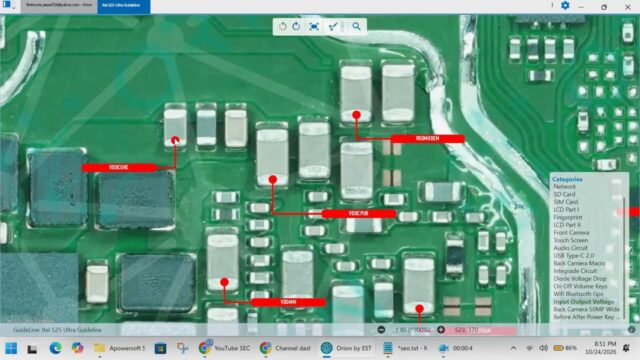640x360 pixels.
Task: Open the Back Camera Macro category
Action: (x=579, y=263)
